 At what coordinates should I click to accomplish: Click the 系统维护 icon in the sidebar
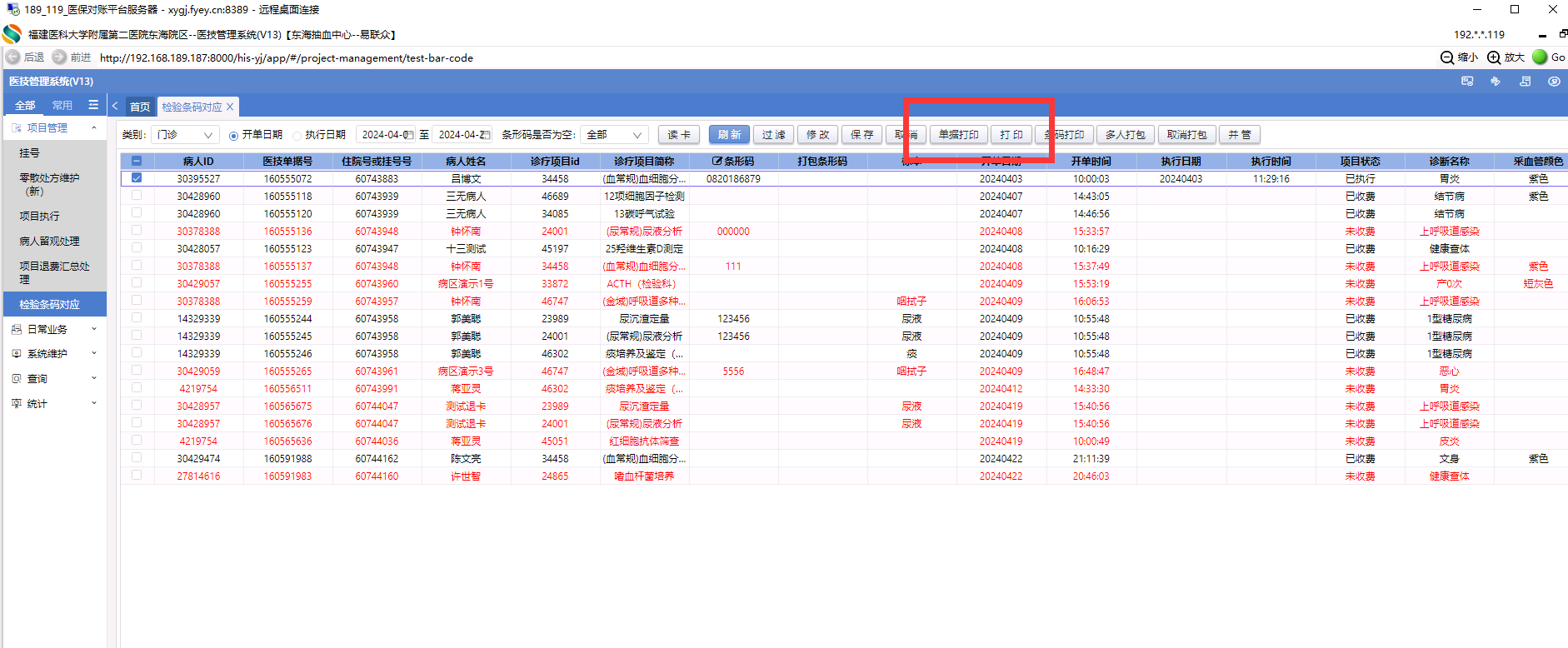coord(17,354)
